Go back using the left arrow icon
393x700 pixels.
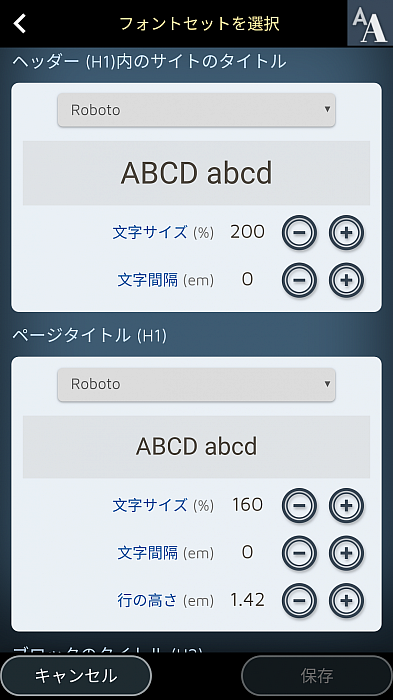pyautogui.click(x=20, y=23)
